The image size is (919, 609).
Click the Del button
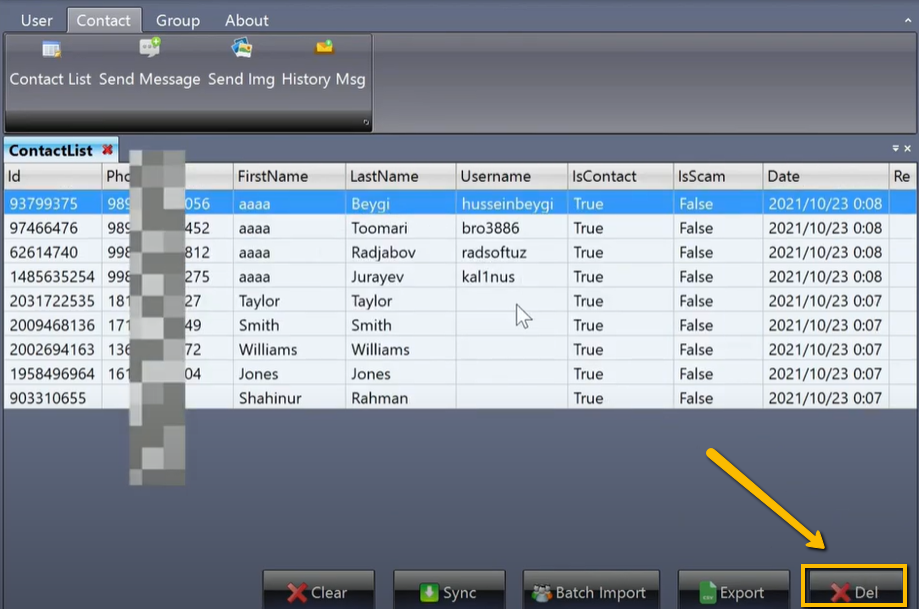(855, 592)
